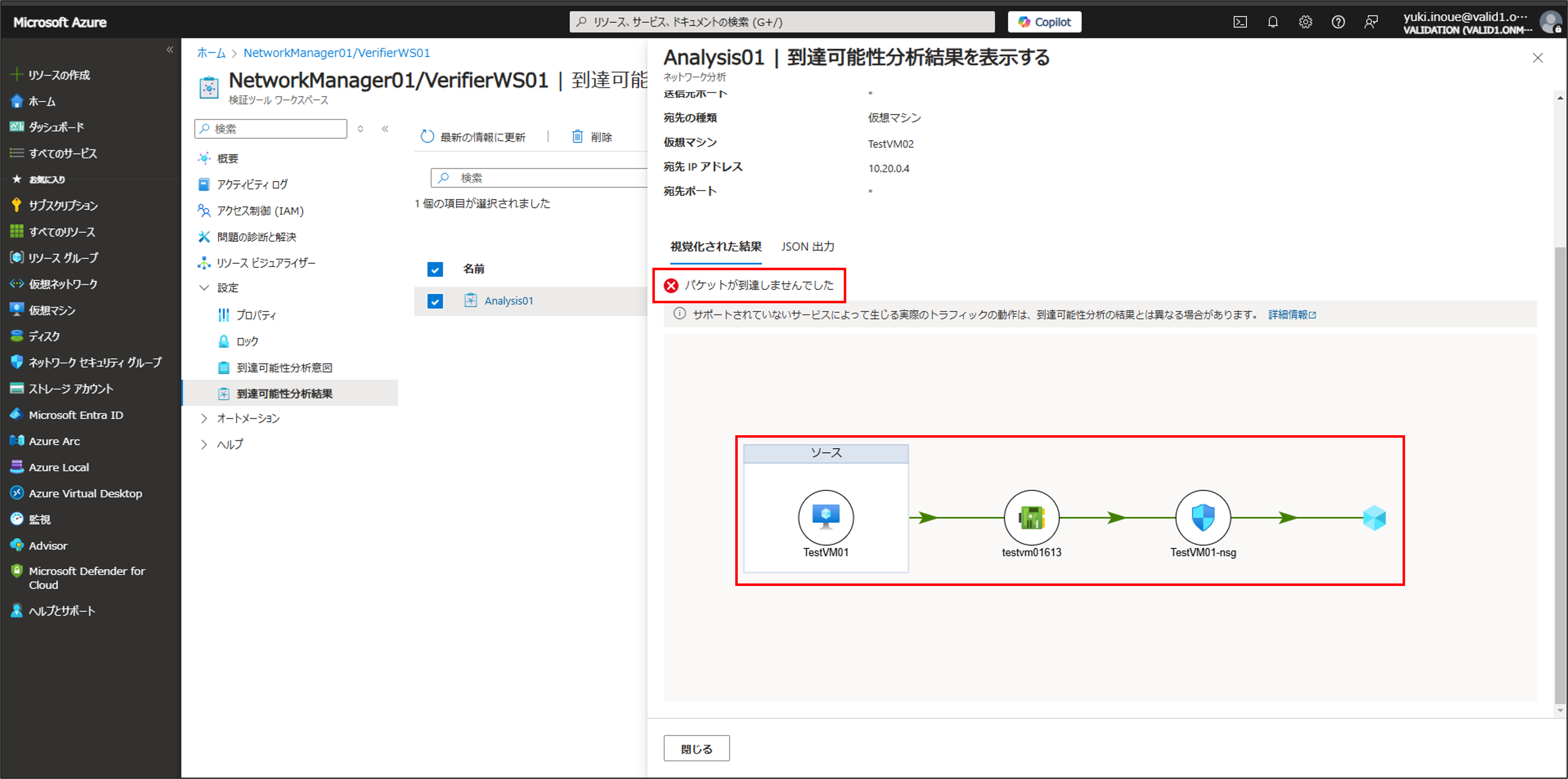Switch to the JSON 出力 tab

point(808,246)
